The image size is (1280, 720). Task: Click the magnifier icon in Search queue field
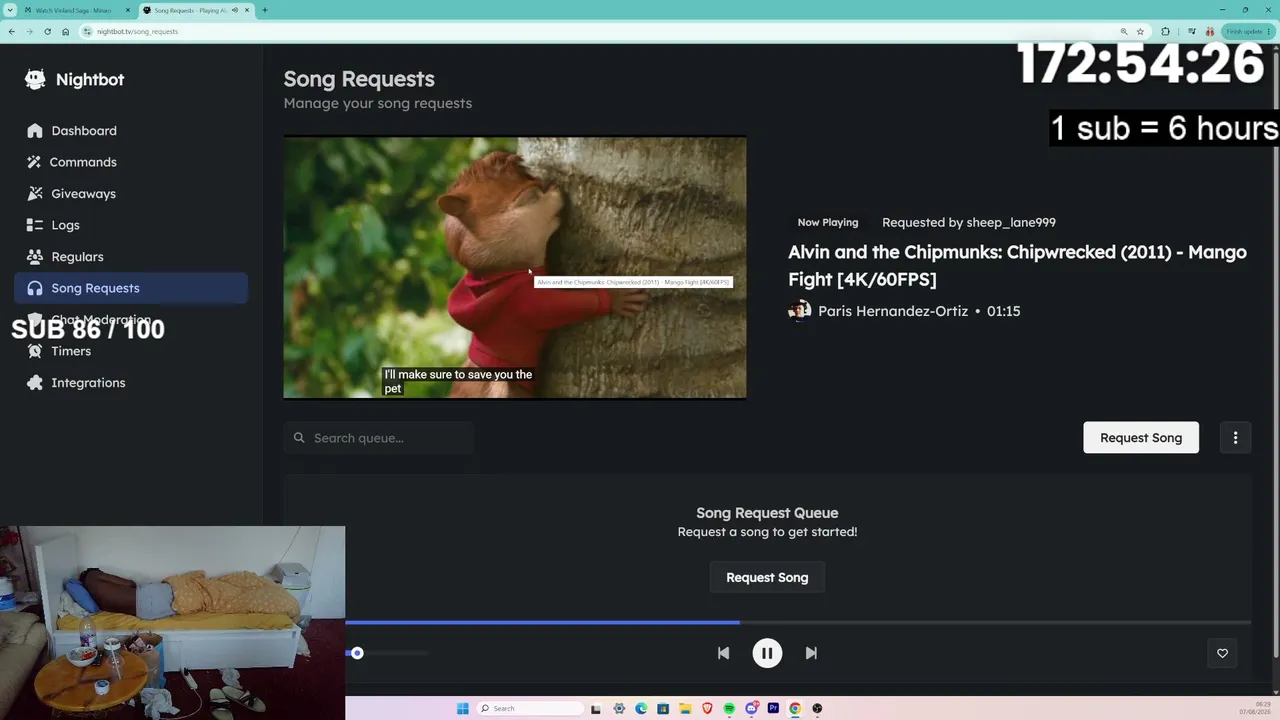coord(299,438)
